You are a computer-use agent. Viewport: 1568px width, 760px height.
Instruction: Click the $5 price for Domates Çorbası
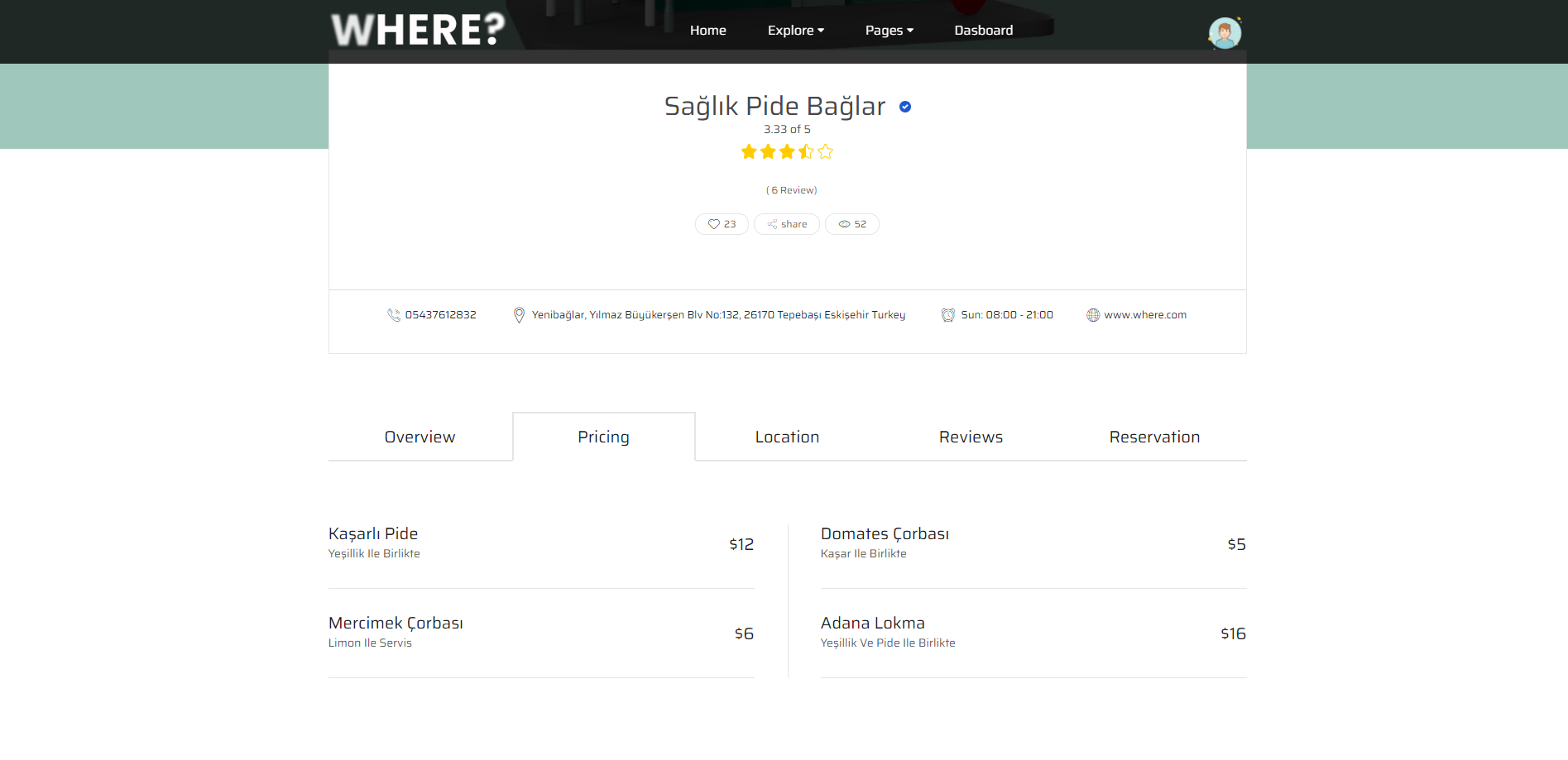(x=1237, y=544)
